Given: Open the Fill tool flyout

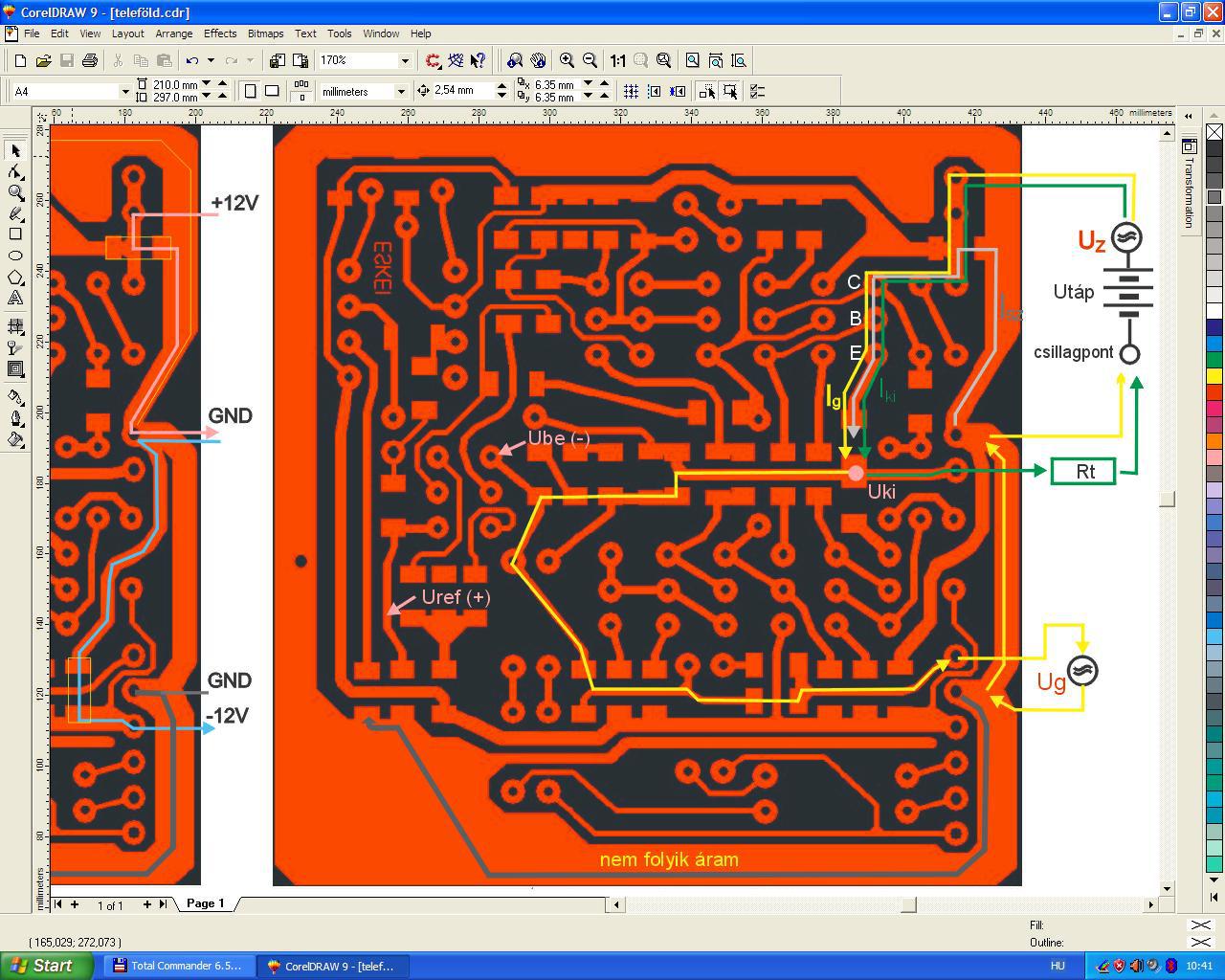Looking at the screenshot, I should [x=15, y=439].
